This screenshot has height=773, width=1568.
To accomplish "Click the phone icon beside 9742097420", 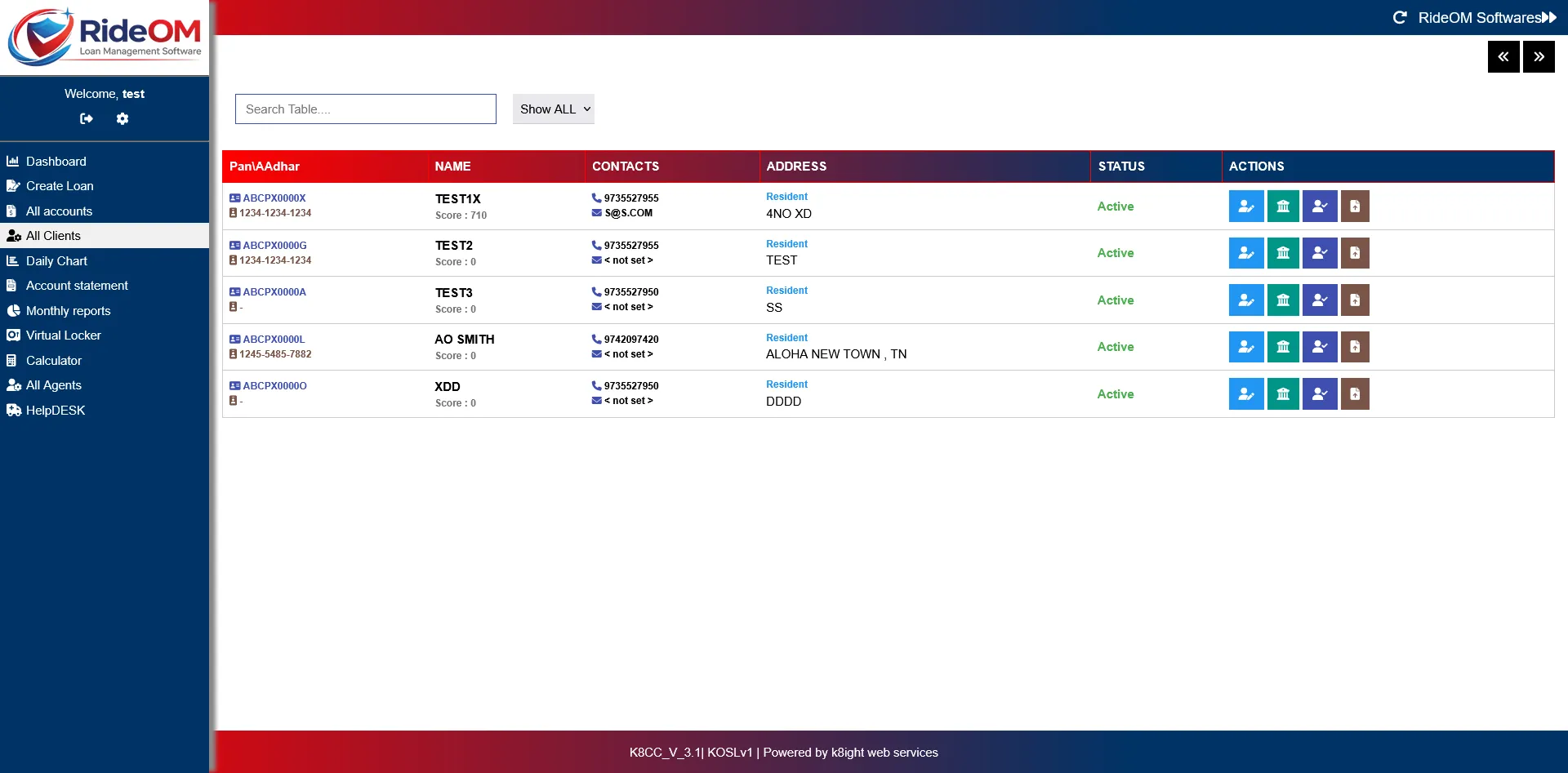I will pyautogui.click(x=596, y=339).
